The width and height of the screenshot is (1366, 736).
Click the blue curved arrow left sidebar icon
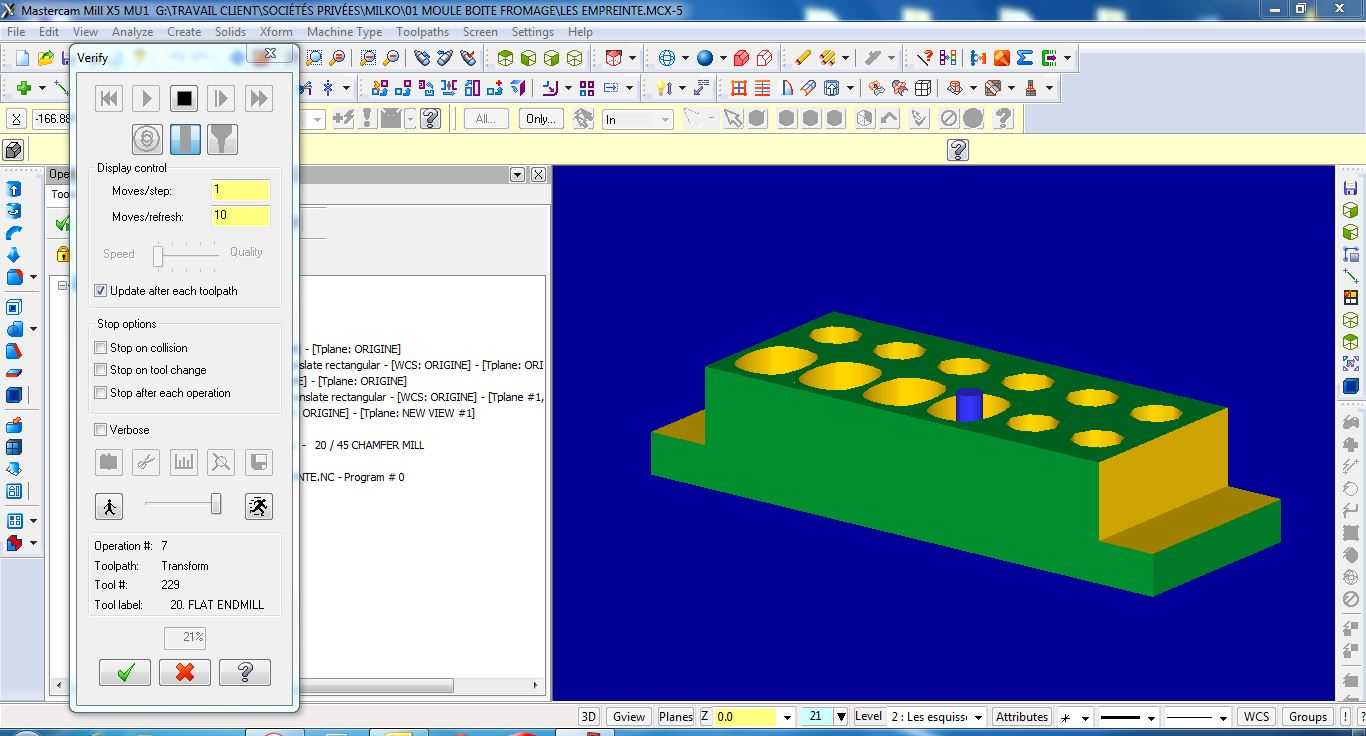pos(15,233)
